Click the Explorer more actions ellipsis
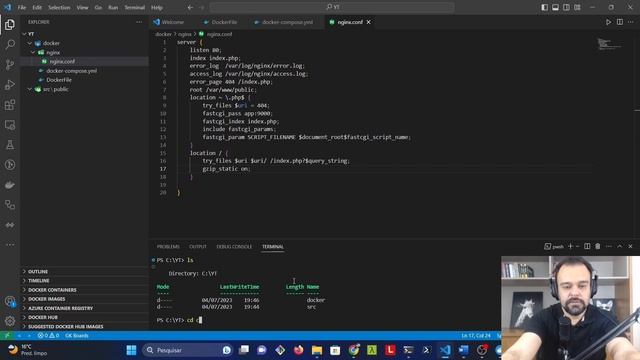 click(x=139, y=22)
